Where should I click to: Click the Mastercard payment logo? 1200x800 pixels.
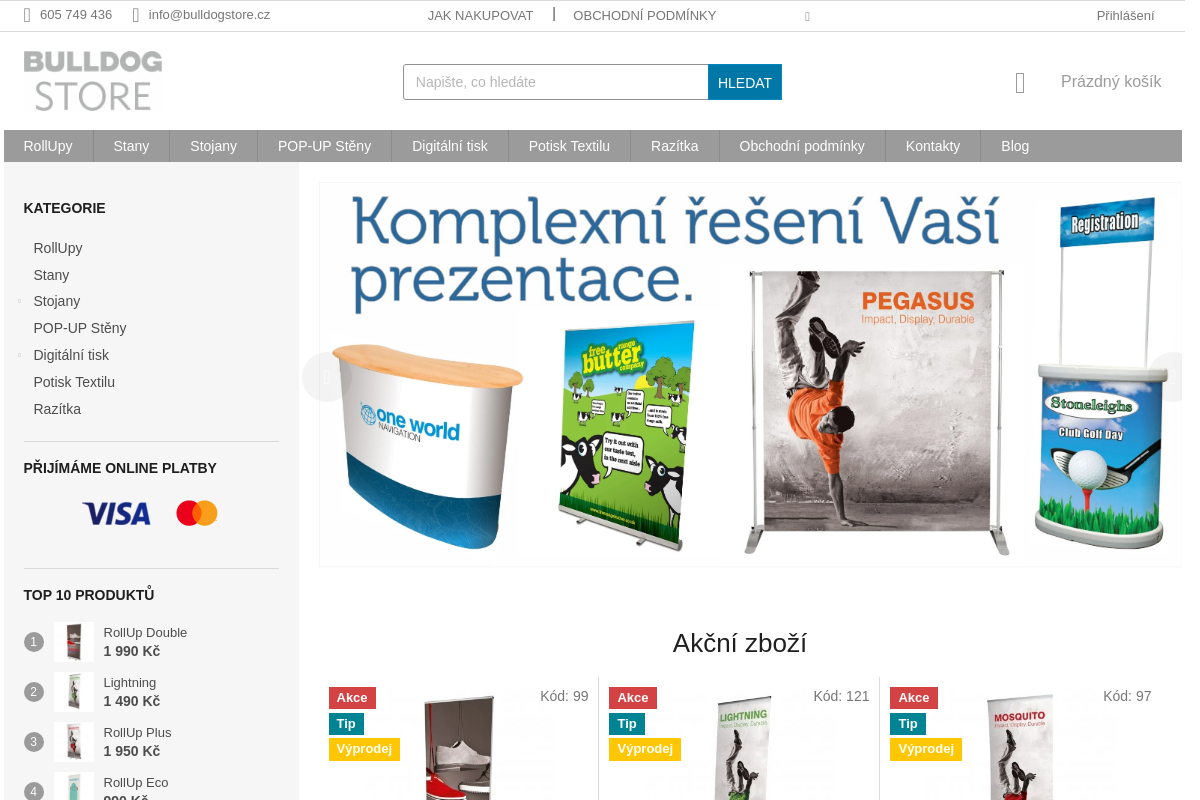click(197, 514)
